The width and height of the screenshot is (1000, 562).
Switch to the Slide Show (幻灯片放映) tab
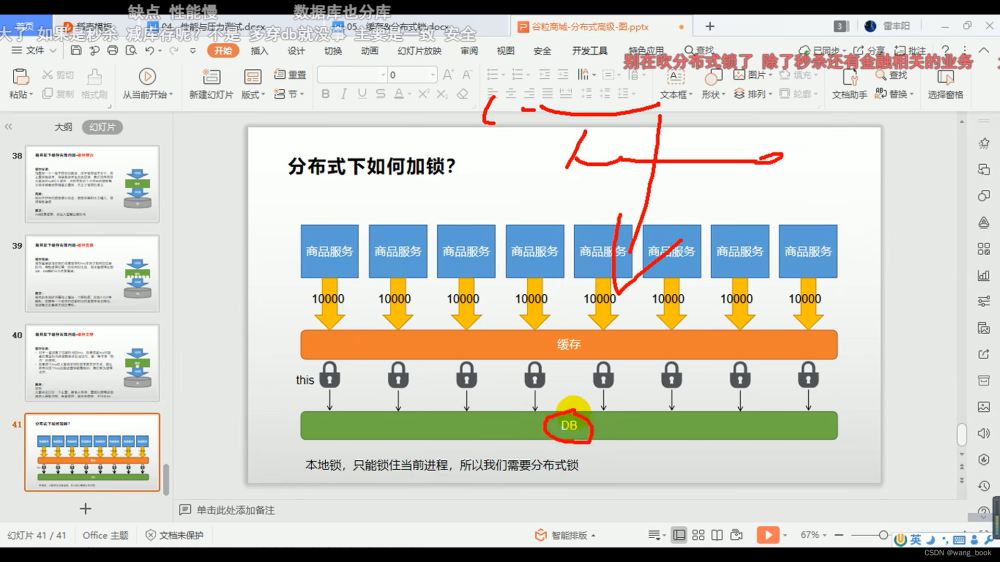(419, 50)
